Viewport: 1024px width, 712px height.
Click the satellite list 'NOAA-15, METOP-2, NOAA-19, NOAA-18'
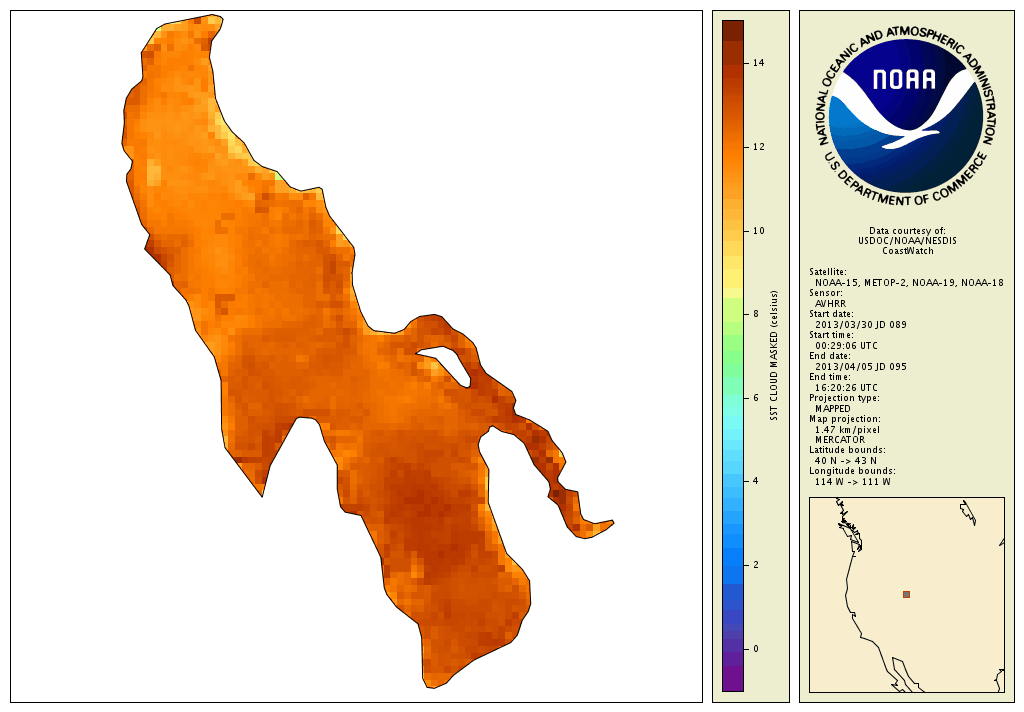click(909, 283)
